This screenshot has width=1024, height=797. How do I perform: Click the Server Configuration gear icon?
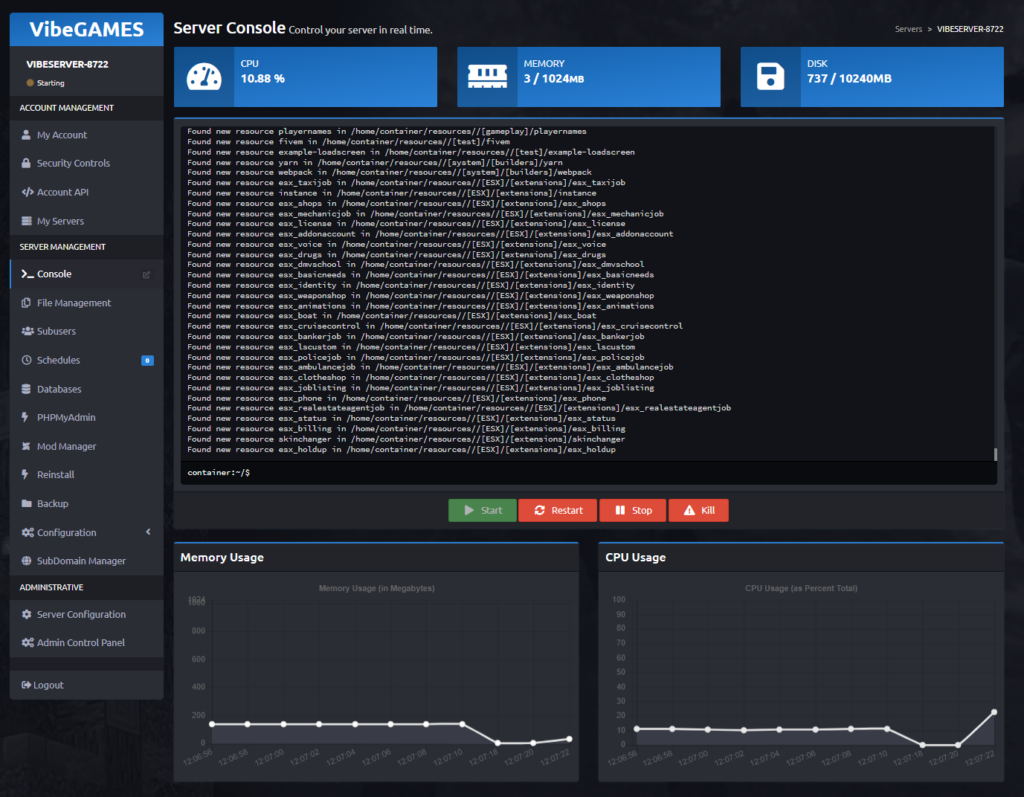point(26,614)
